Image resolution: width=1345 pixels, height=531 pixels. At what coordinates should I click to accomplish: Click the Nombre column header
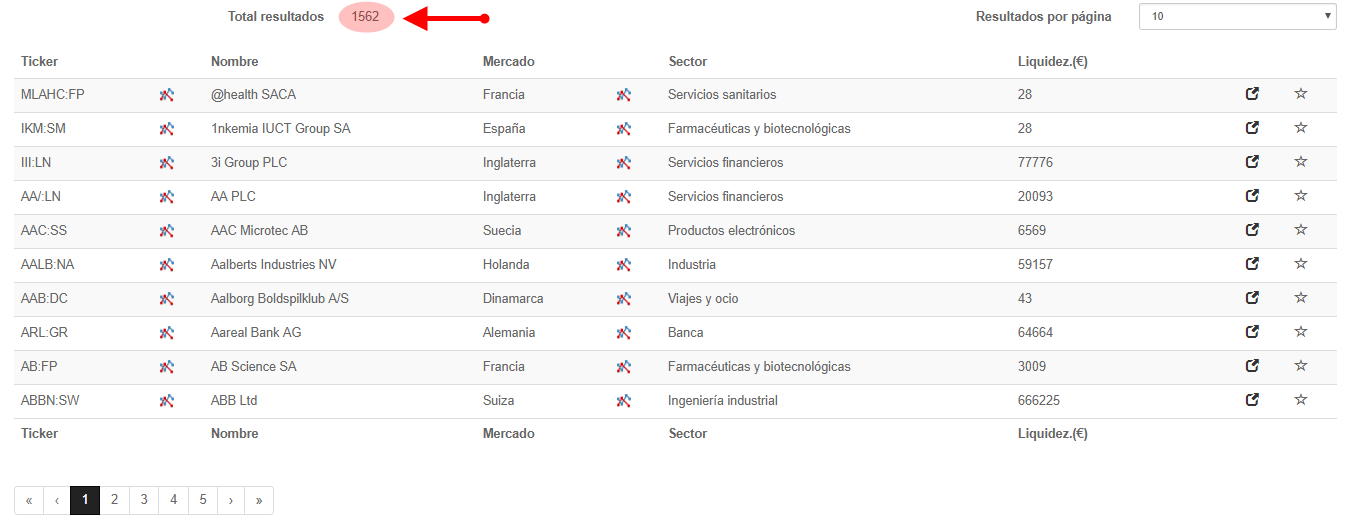point(235,61)
